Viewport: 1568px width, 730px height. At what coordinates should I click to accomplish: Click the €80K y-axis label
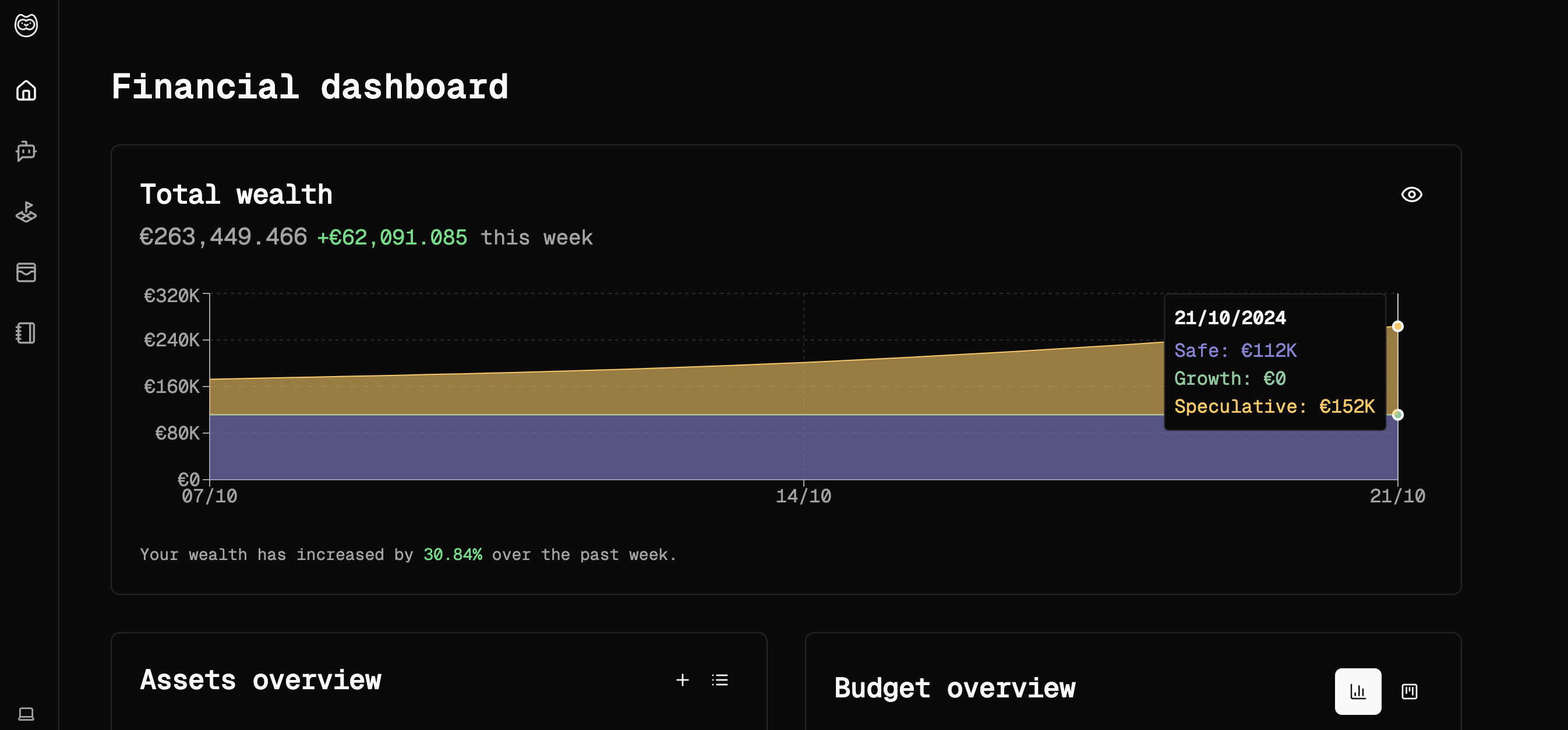pyautogui.click(x=176, y=433)
